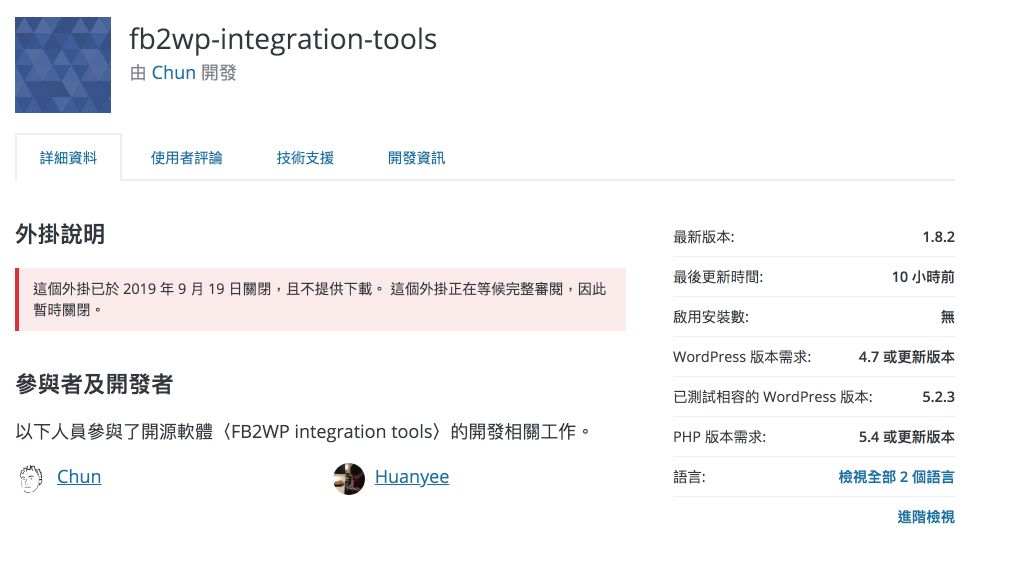Click the red plugin closed notice
The width and height of the screenshot is (1012, 566).
(x=321, y=299)
